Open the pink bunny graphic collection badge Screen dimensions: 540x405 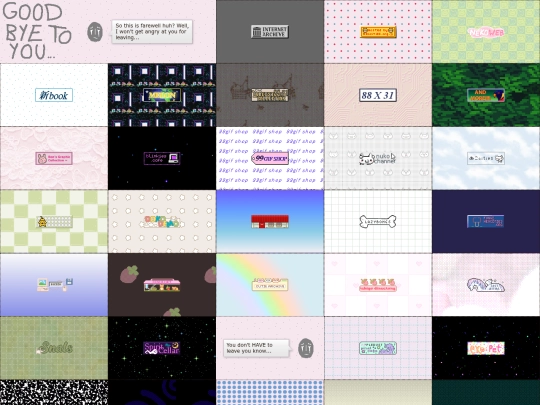(54, 158)
